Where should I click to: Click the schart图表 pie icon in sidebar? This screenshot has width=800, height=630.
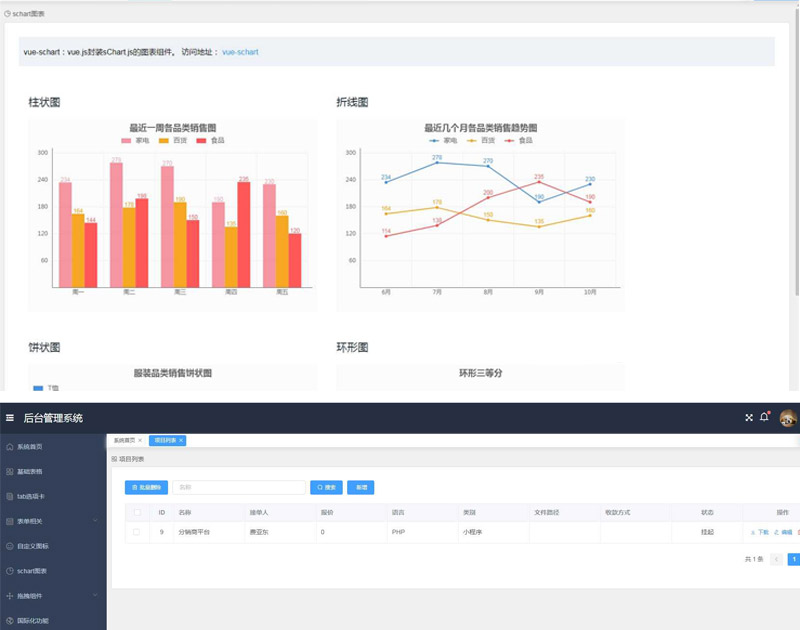10,571
